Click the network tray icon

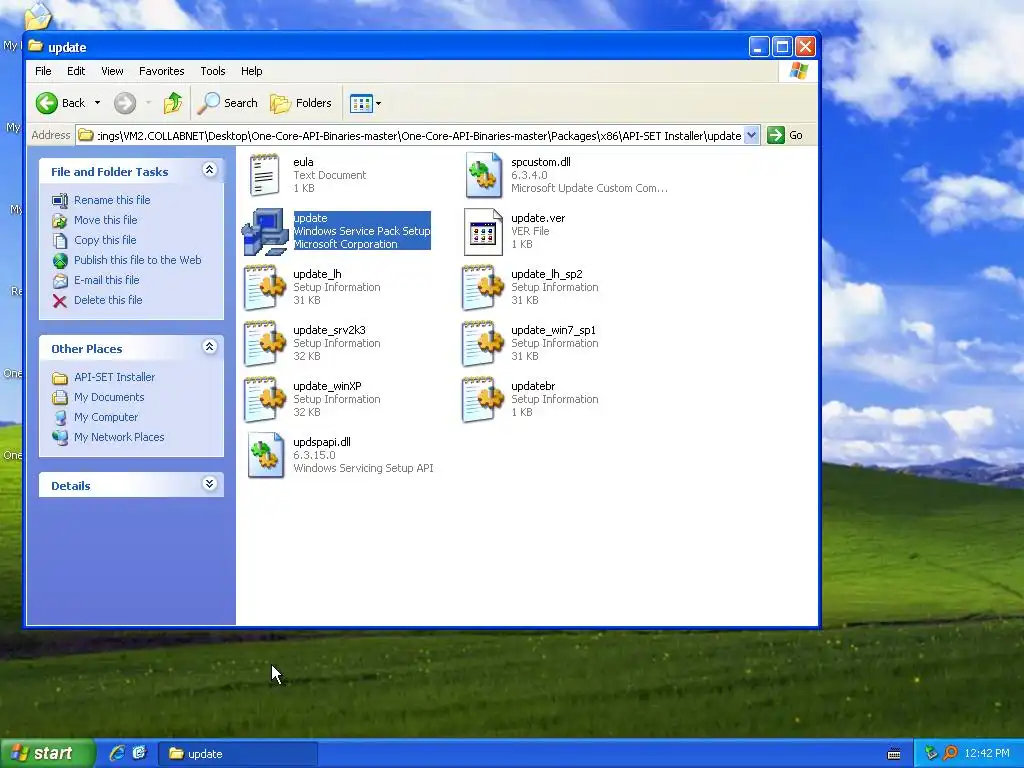point(931,754)
